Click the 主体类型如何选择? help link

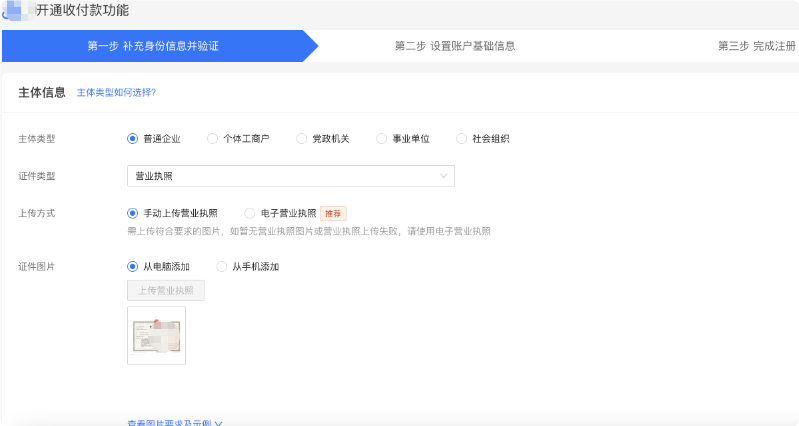click(x=116, y=92)
